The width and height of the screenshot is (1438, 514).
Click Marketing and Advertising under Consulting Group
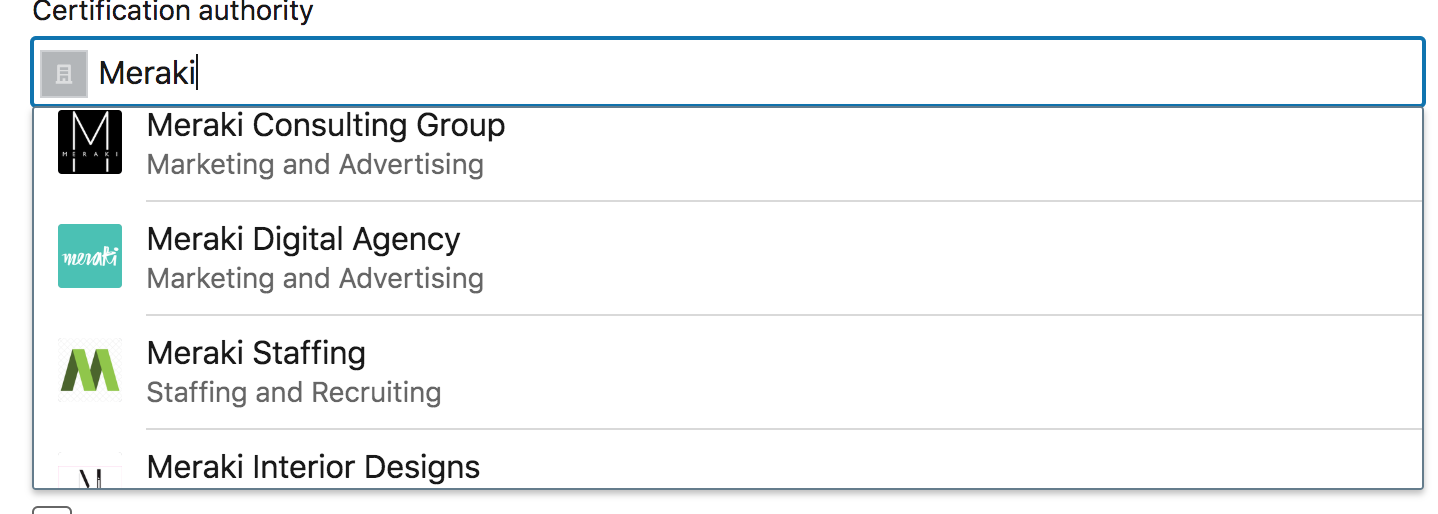(315, 164)
